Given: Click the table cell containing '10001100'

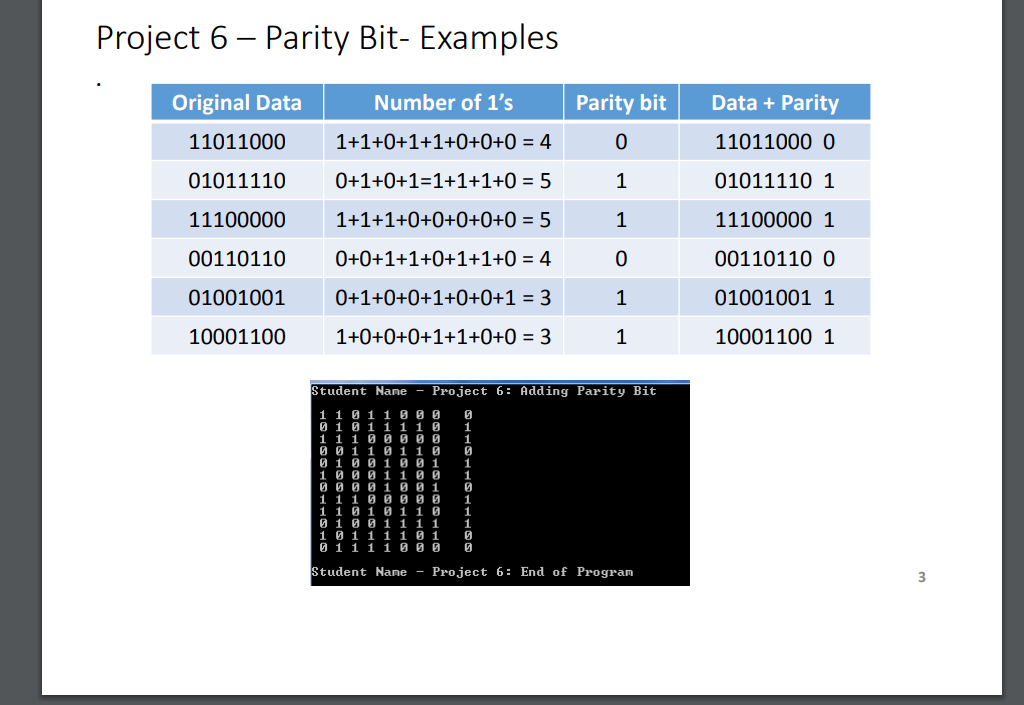Looking at the screenshot, I should 236,336.
